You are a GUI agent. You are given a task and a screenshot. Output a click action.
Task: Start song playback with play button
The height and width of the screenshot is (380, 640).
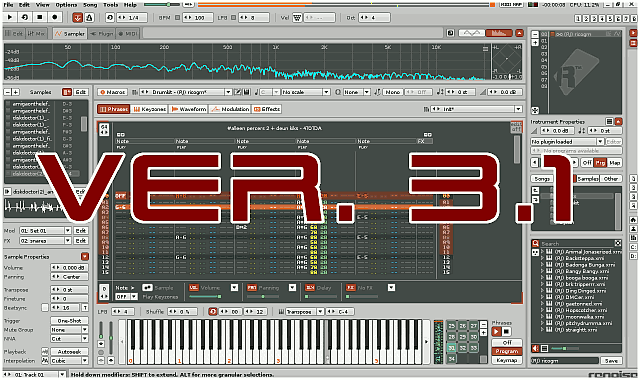tap(10, 17)
